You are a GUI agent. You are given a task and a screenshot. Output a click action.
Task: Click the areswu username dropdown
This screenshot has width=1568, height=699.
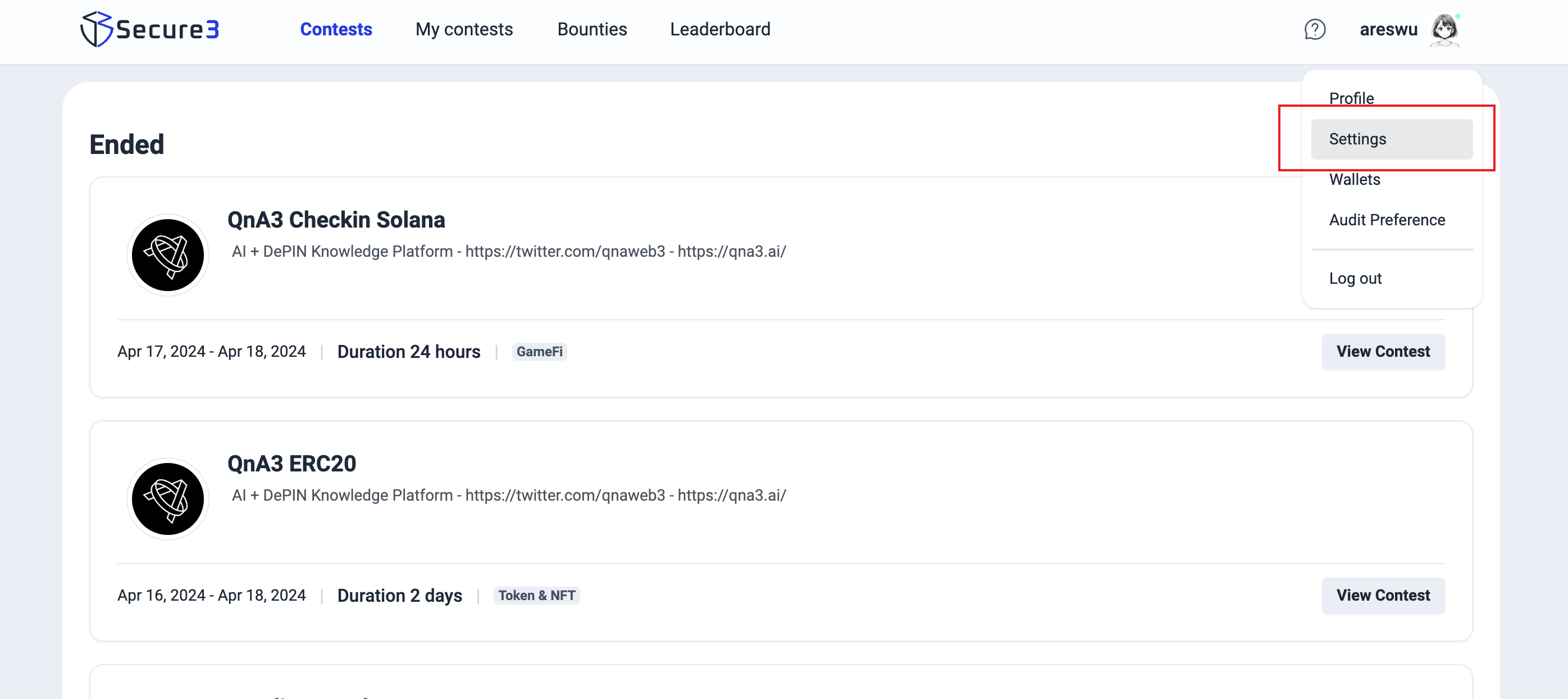(1388, 29)
